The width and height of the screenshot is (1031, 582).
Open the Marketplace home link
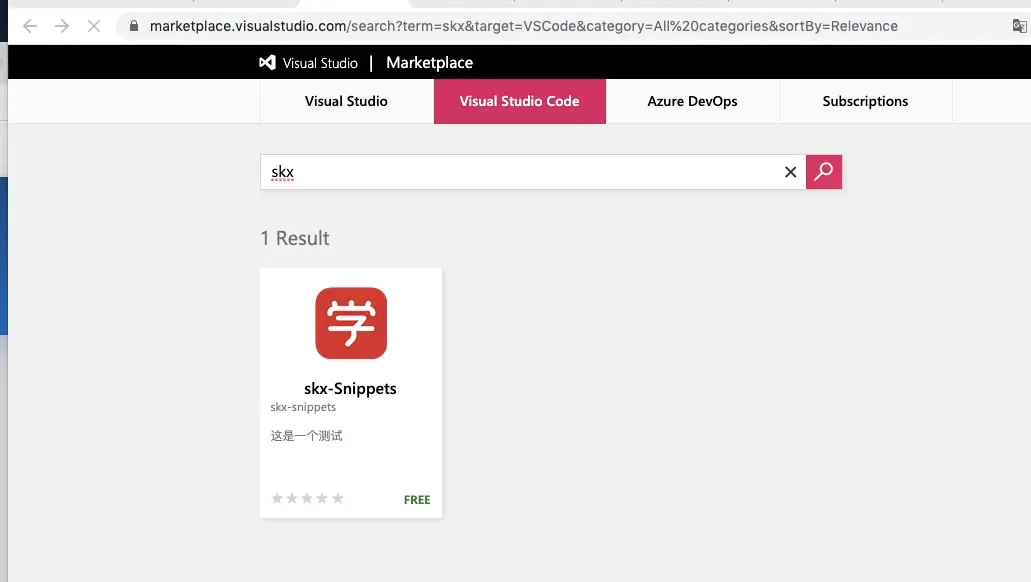click(429, 62)
